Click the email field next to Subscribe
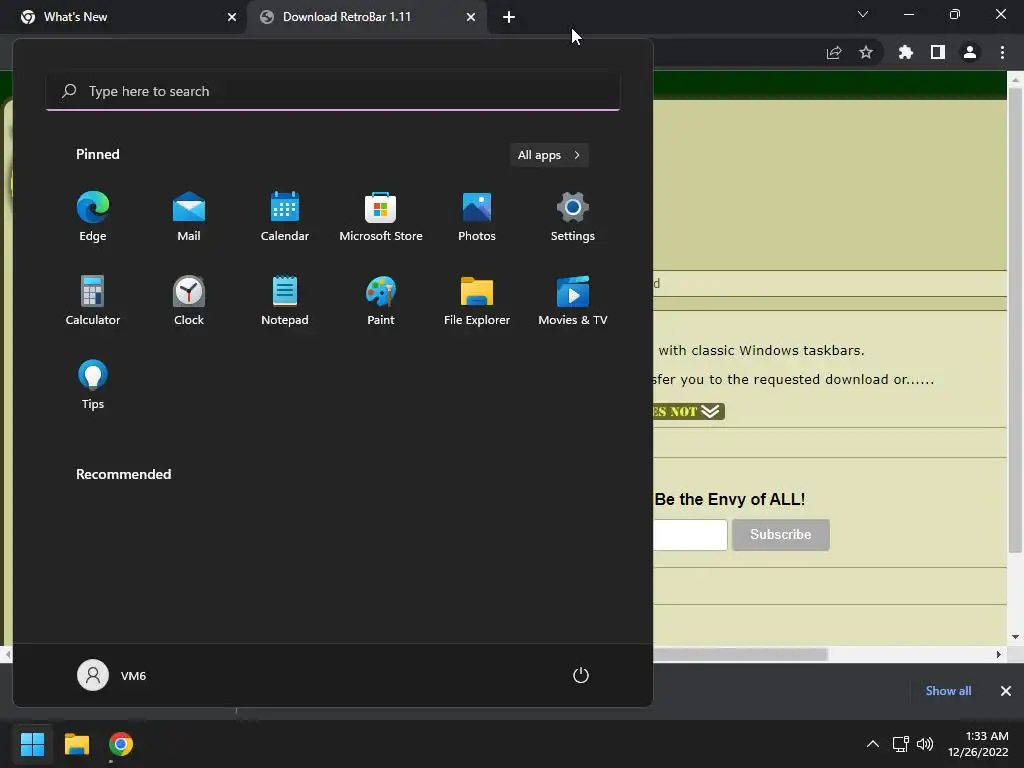Screen dimensions: 1024x768 click(x=690, y=535)
